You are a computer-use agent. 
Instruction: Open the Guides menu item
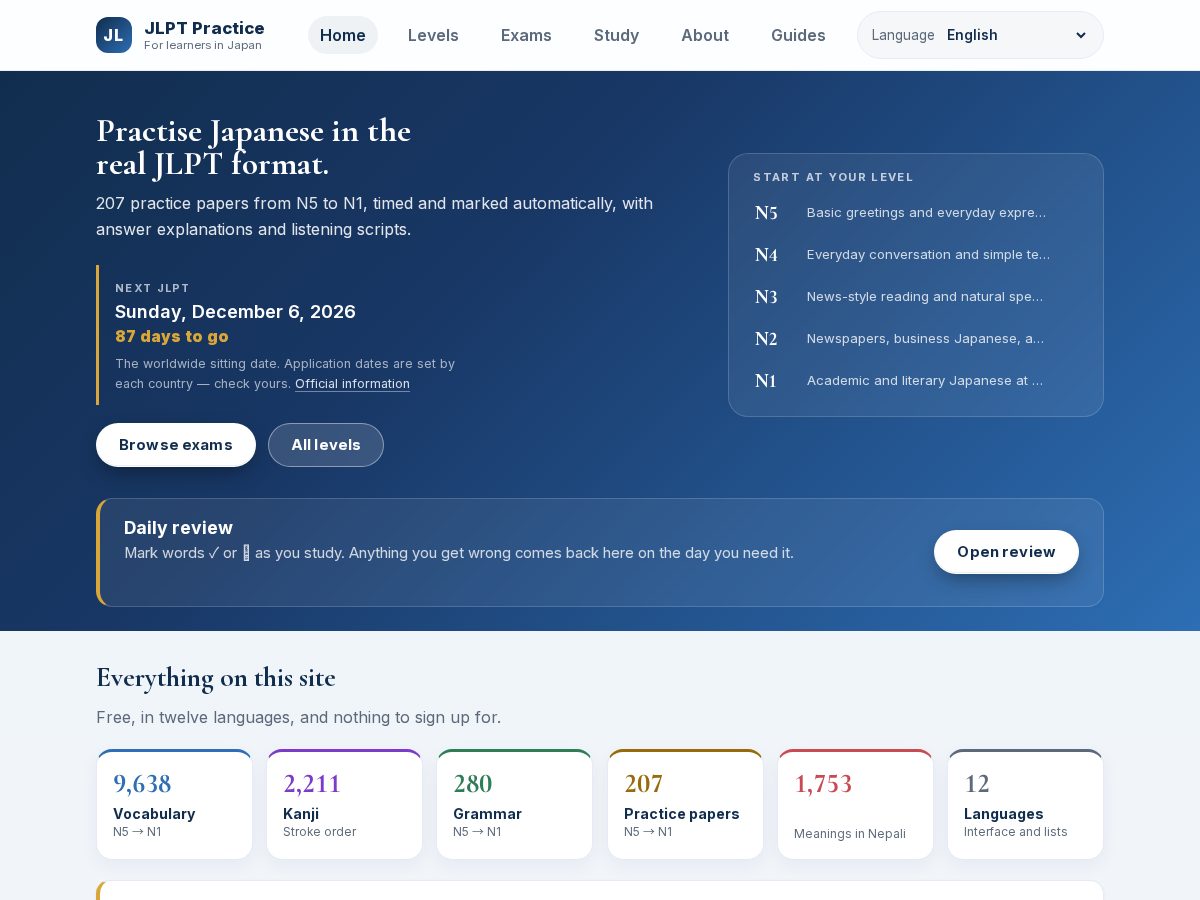coord(798,35)
